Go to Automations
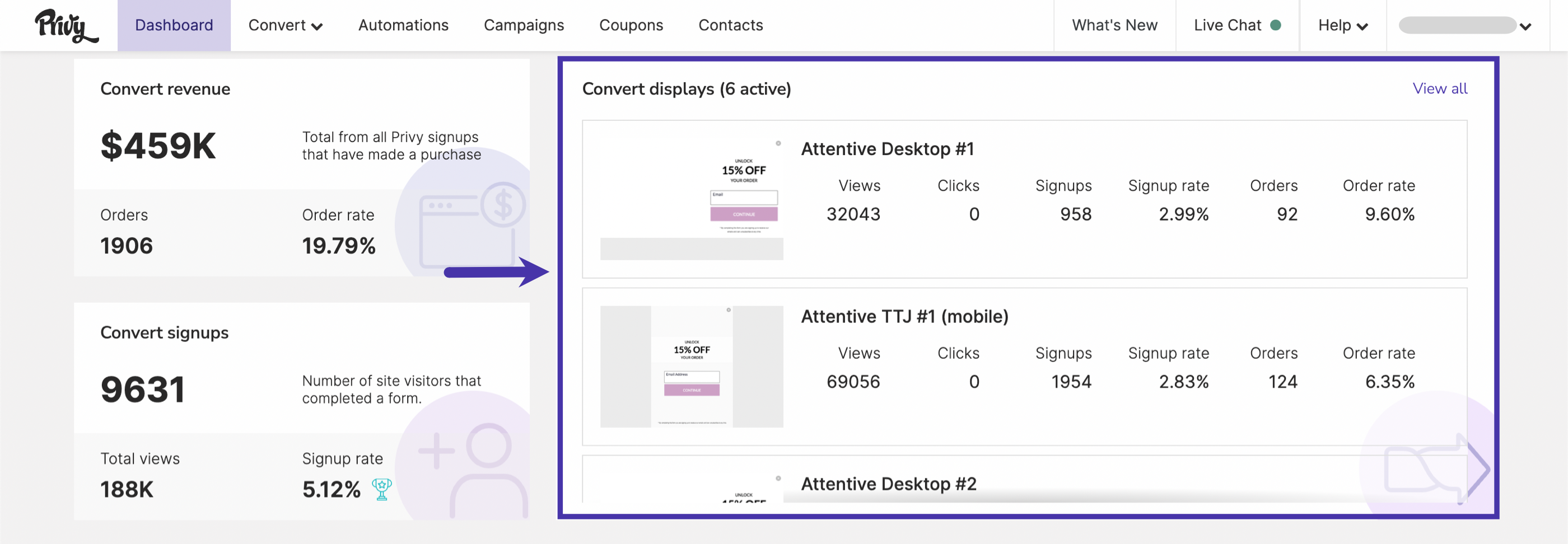The height and width of the screenshot is (544, 1568). point(403,26)
